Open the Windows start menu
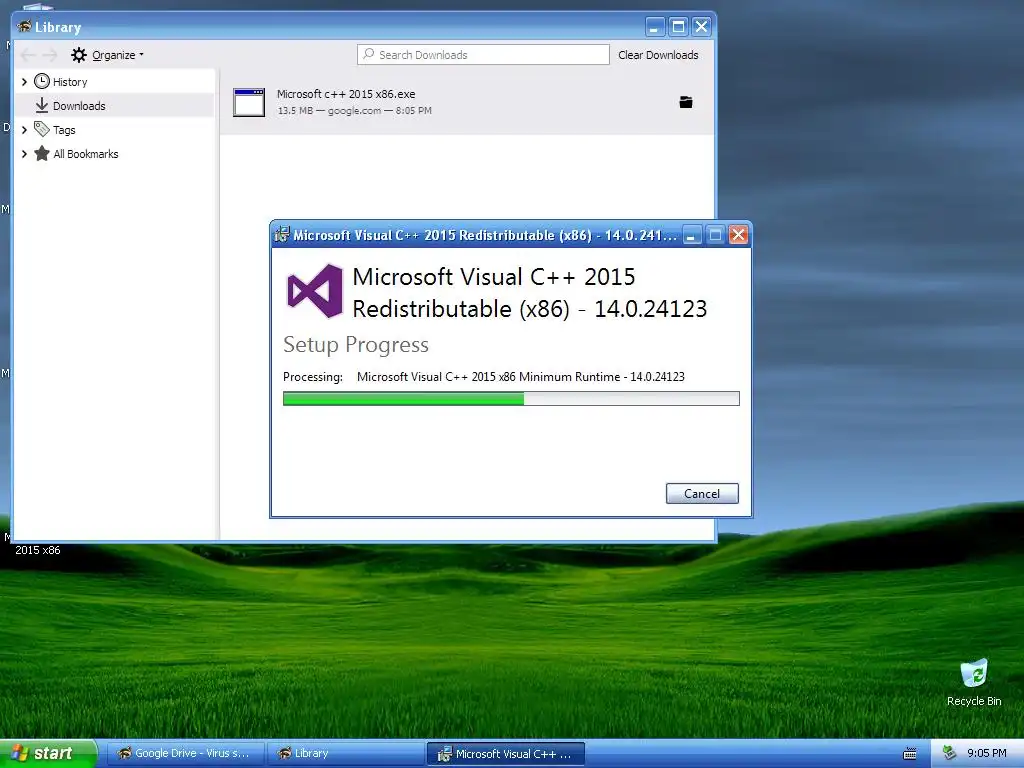Viewport: 1024px width, 768px height. 48,753
